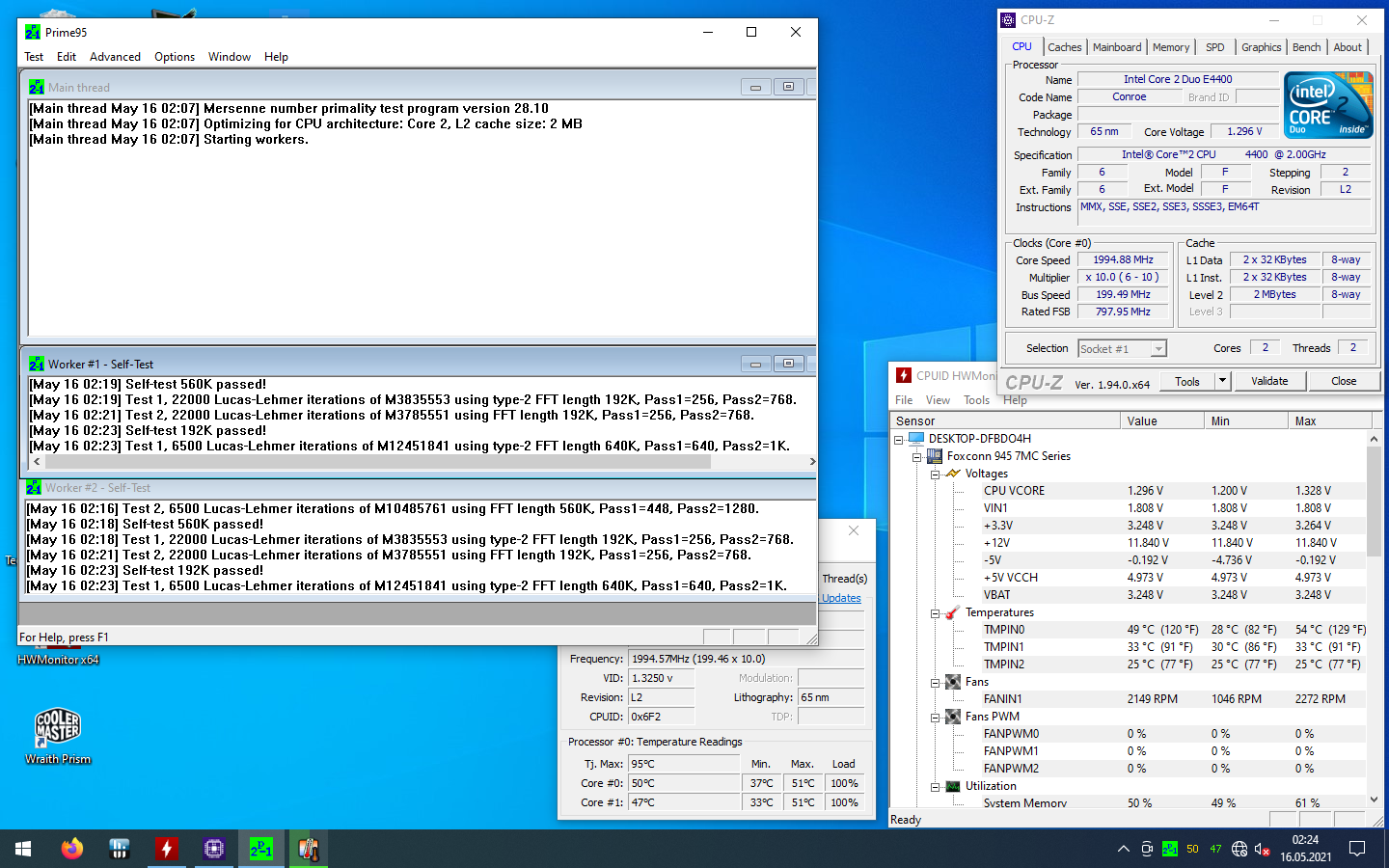Click the Intel Core 2 Duo logo in CPU-Z

[1328, 104]
